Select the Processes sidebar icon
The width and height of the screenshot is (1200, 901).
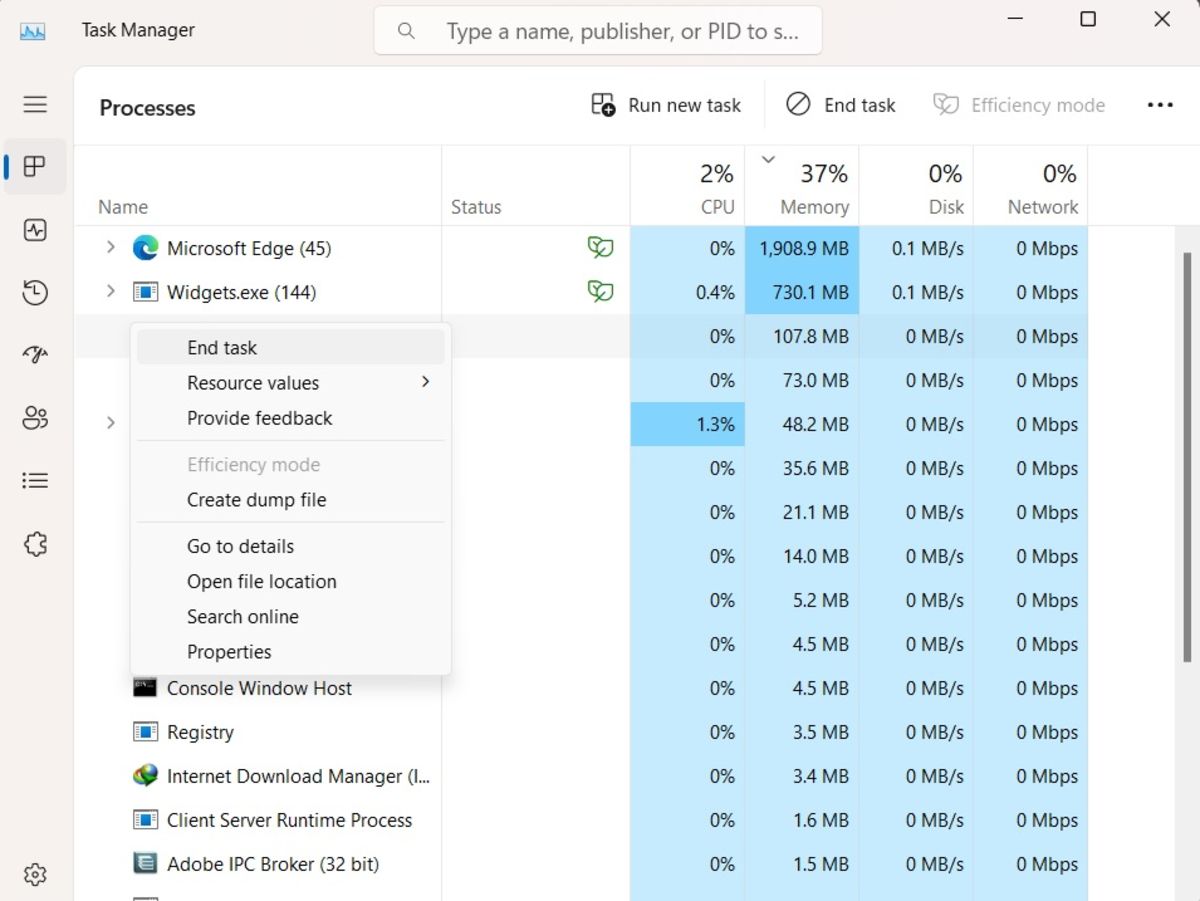(35, 166)
